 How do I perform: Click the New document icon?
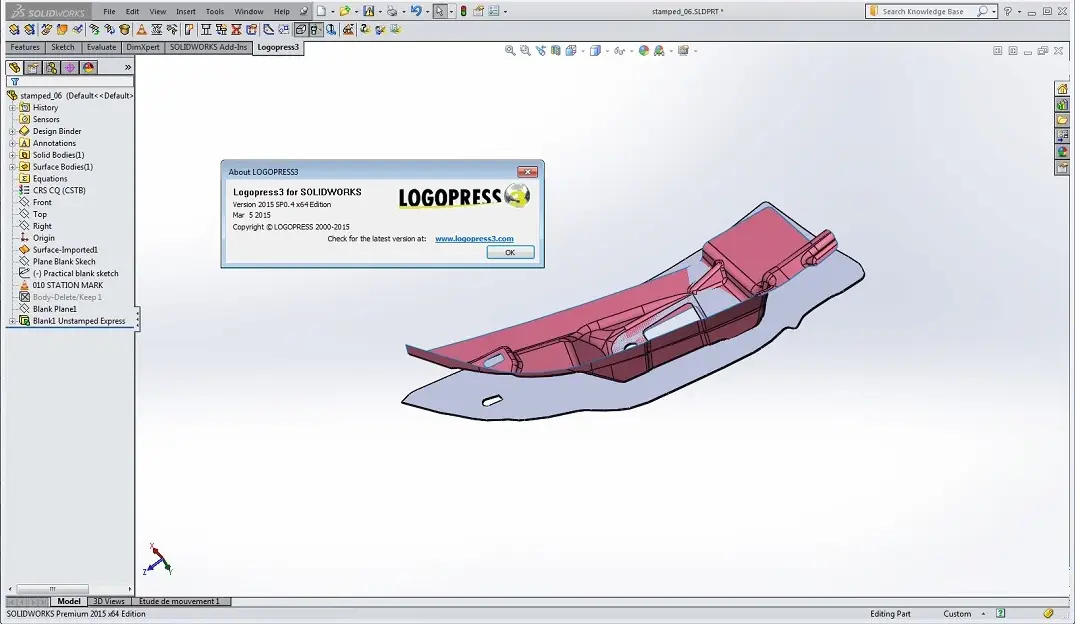click(321, 11)
